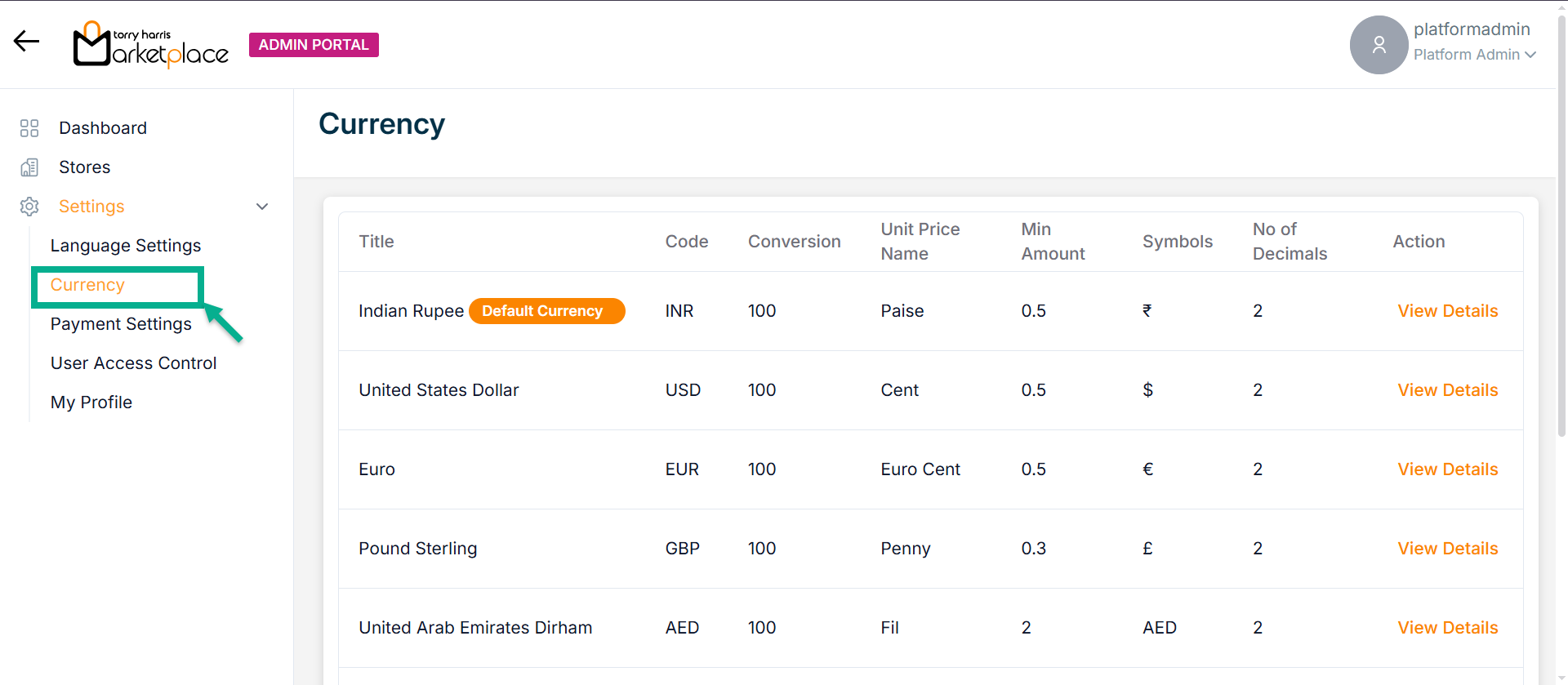Screen dimensions: 1568x685
Task: Open Language Settings in sidebar
Action: pyautogui.click(x=126, y=246)
